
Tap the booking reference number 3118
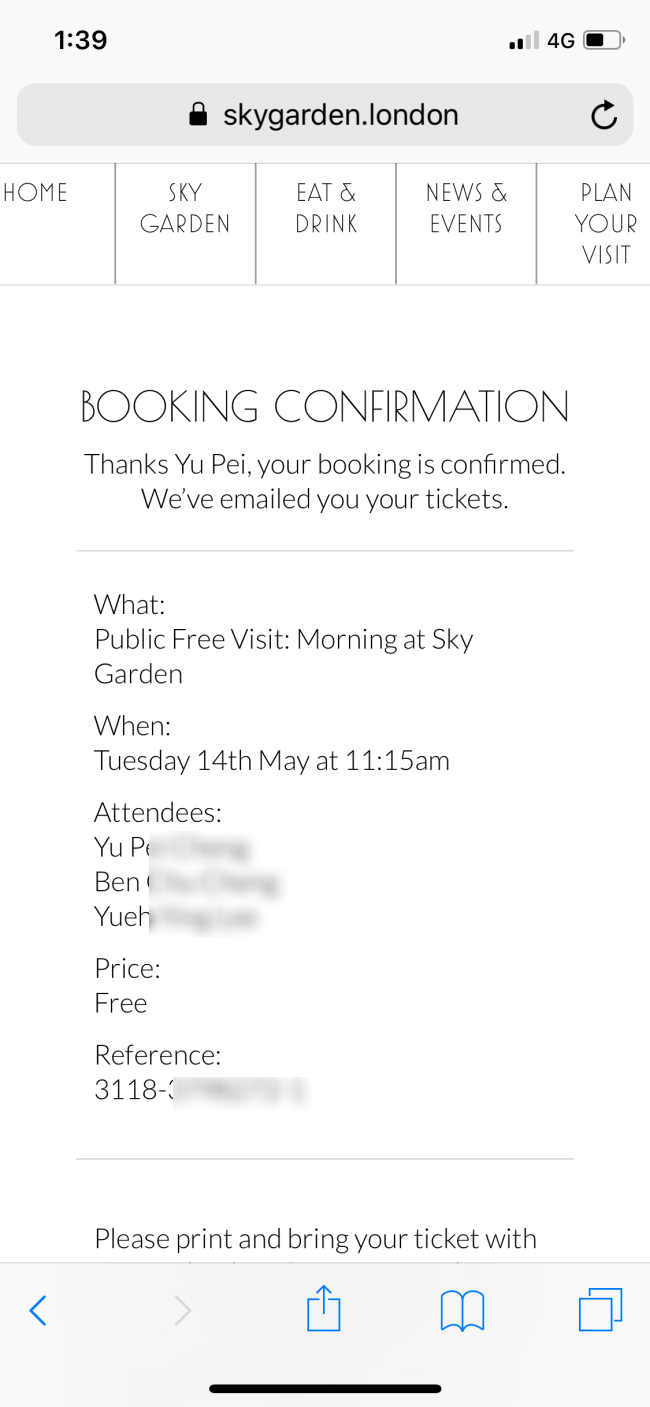[200, 1090]
